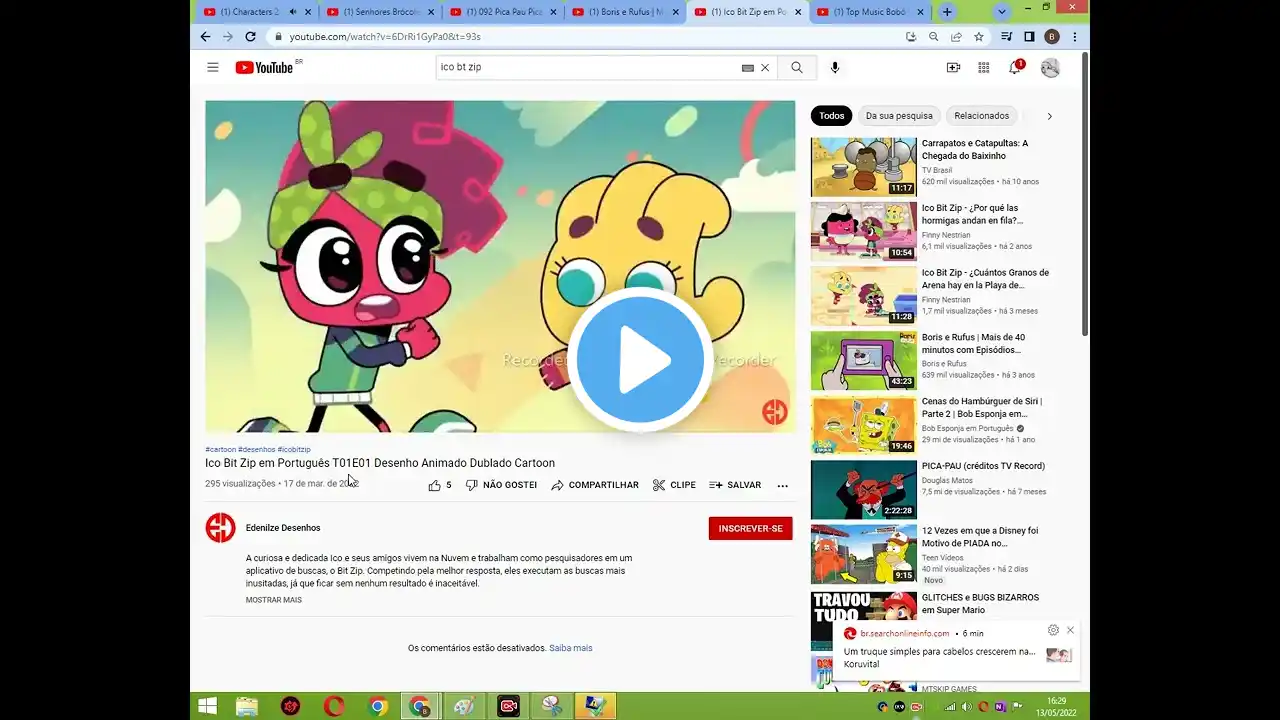Switch to the Boris e Rufus tab

627,12
